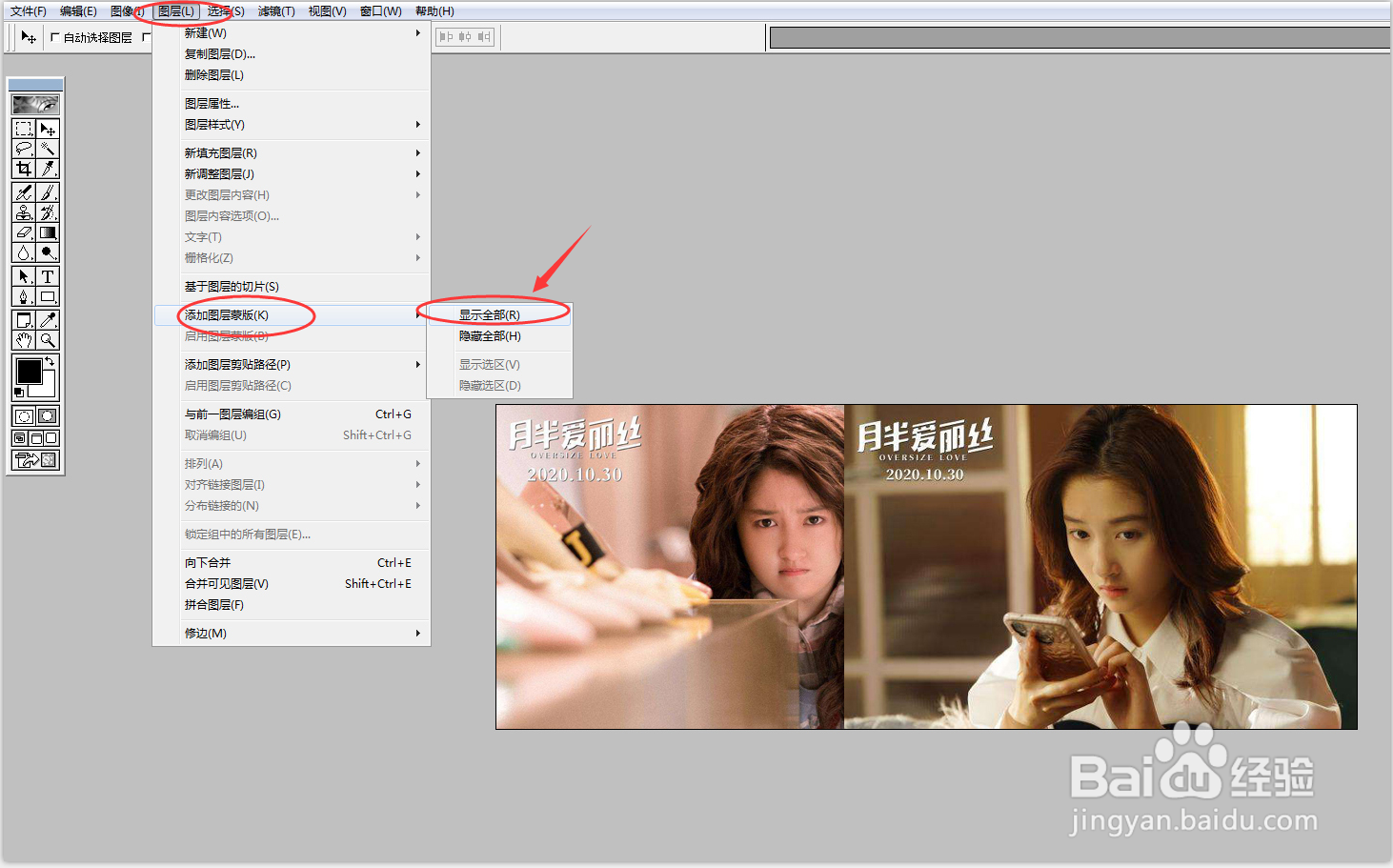Choose 显示全部(R) in submenu
1393x868 pixels.
(x=500, y=315)
